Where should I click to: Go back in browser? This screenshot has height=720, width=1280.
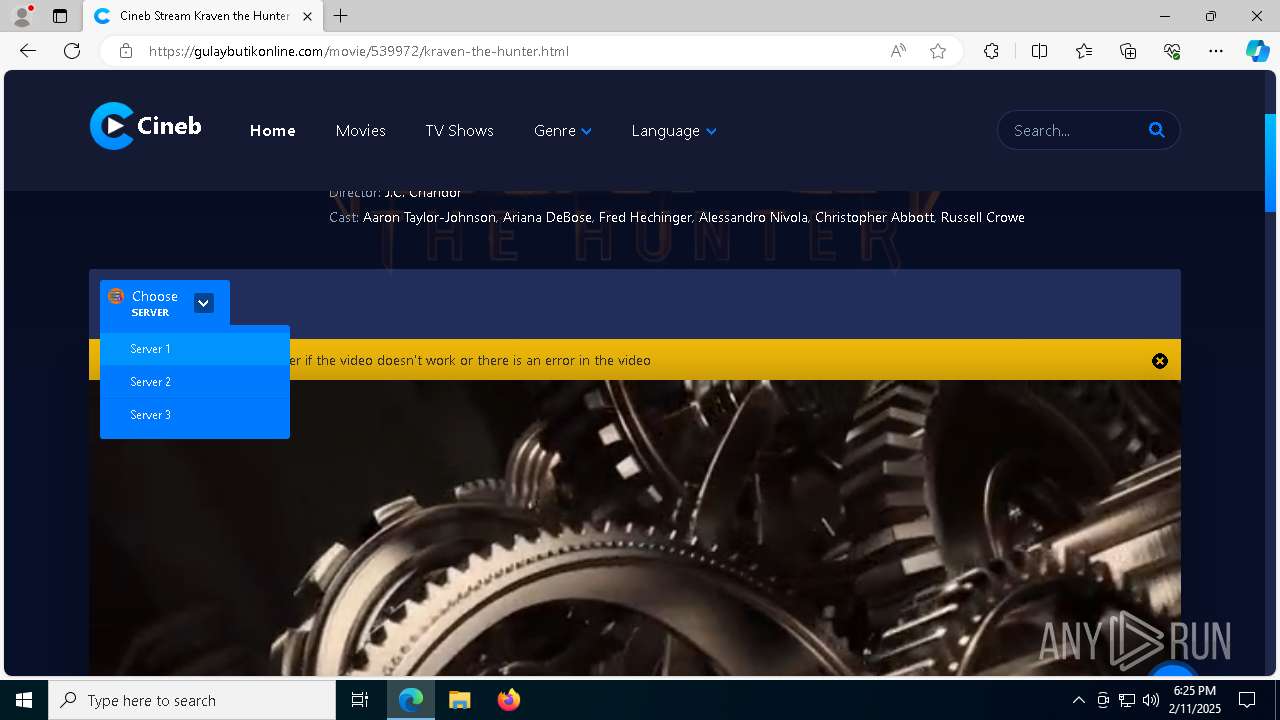[x=28, y=51]
